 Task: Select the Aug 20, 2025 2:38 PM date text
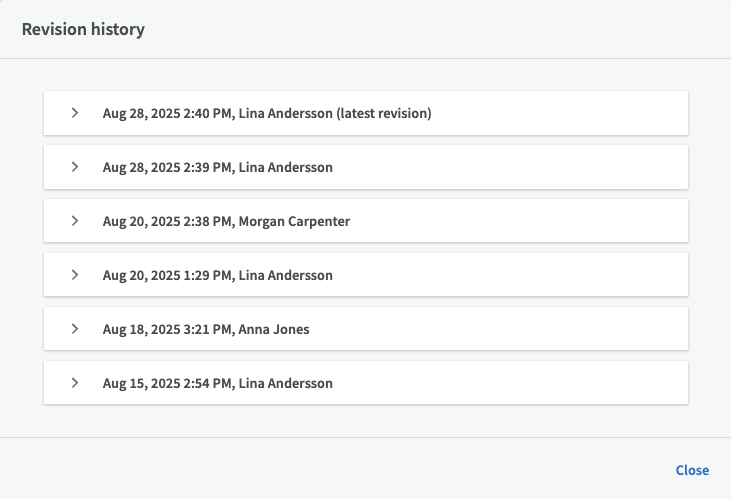[167, 221]
